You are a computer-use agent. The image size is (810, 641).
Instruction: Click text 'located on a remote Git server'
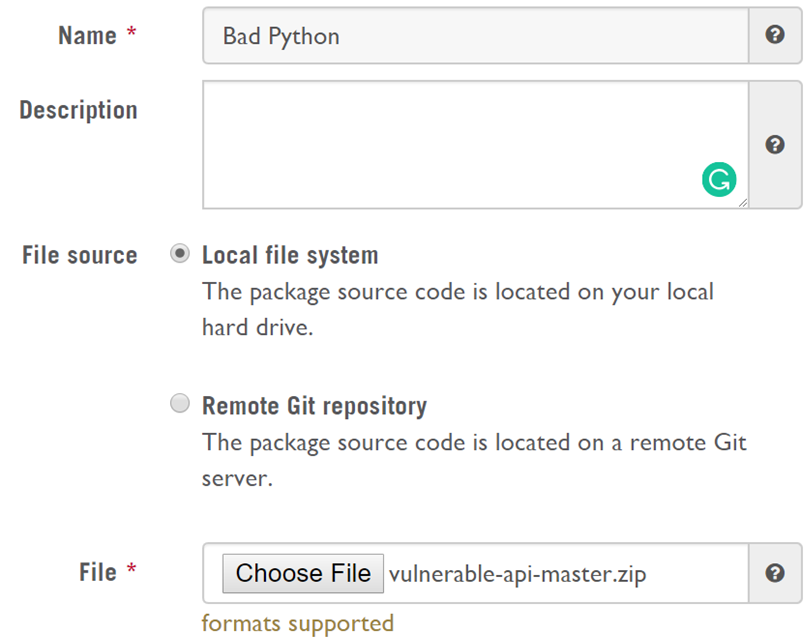pyautogui.click(x=474, y=460)
